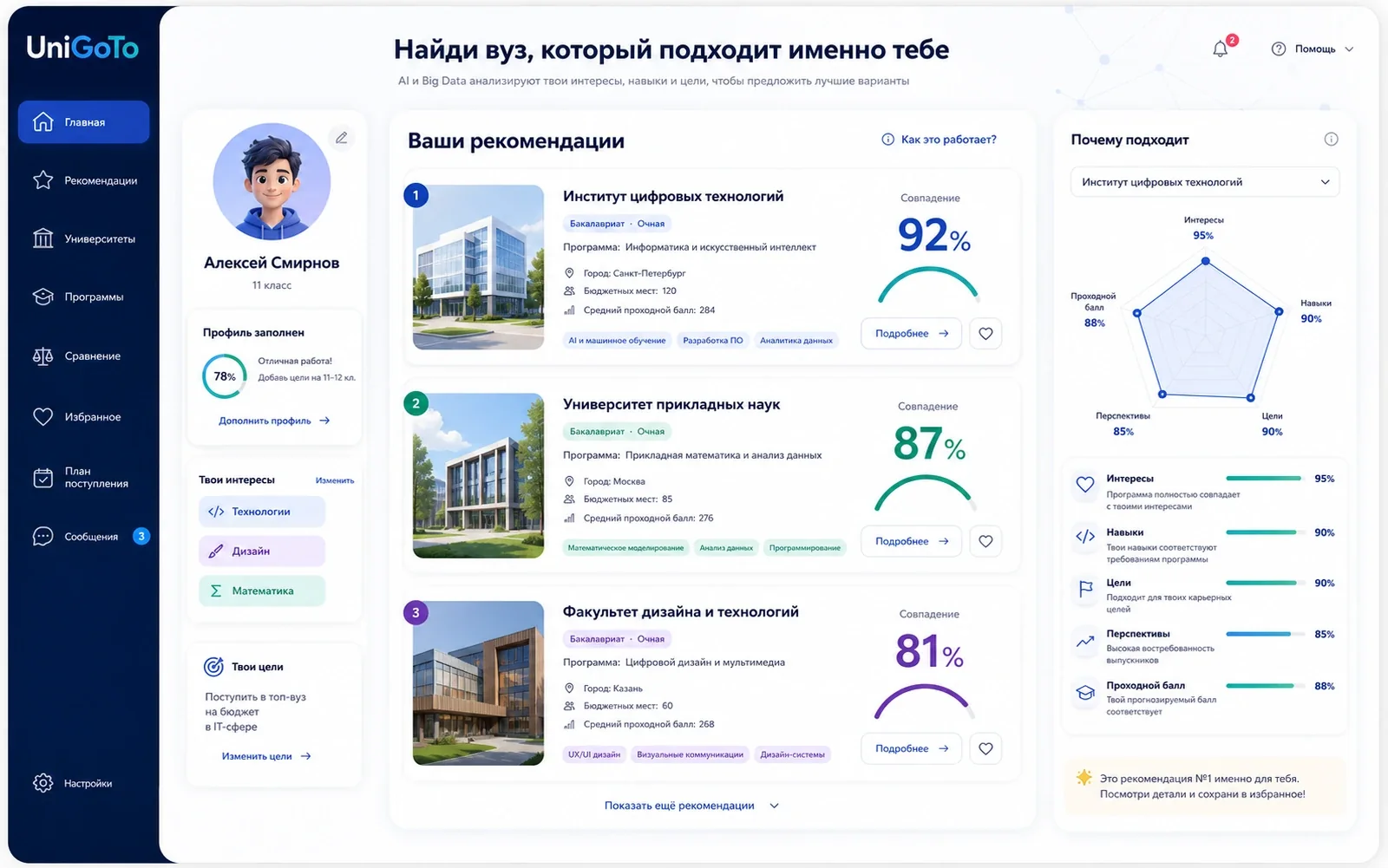Expand Показать ещё рекомендации
Viewport: 1388px width, 868px height.
(691, 806)
